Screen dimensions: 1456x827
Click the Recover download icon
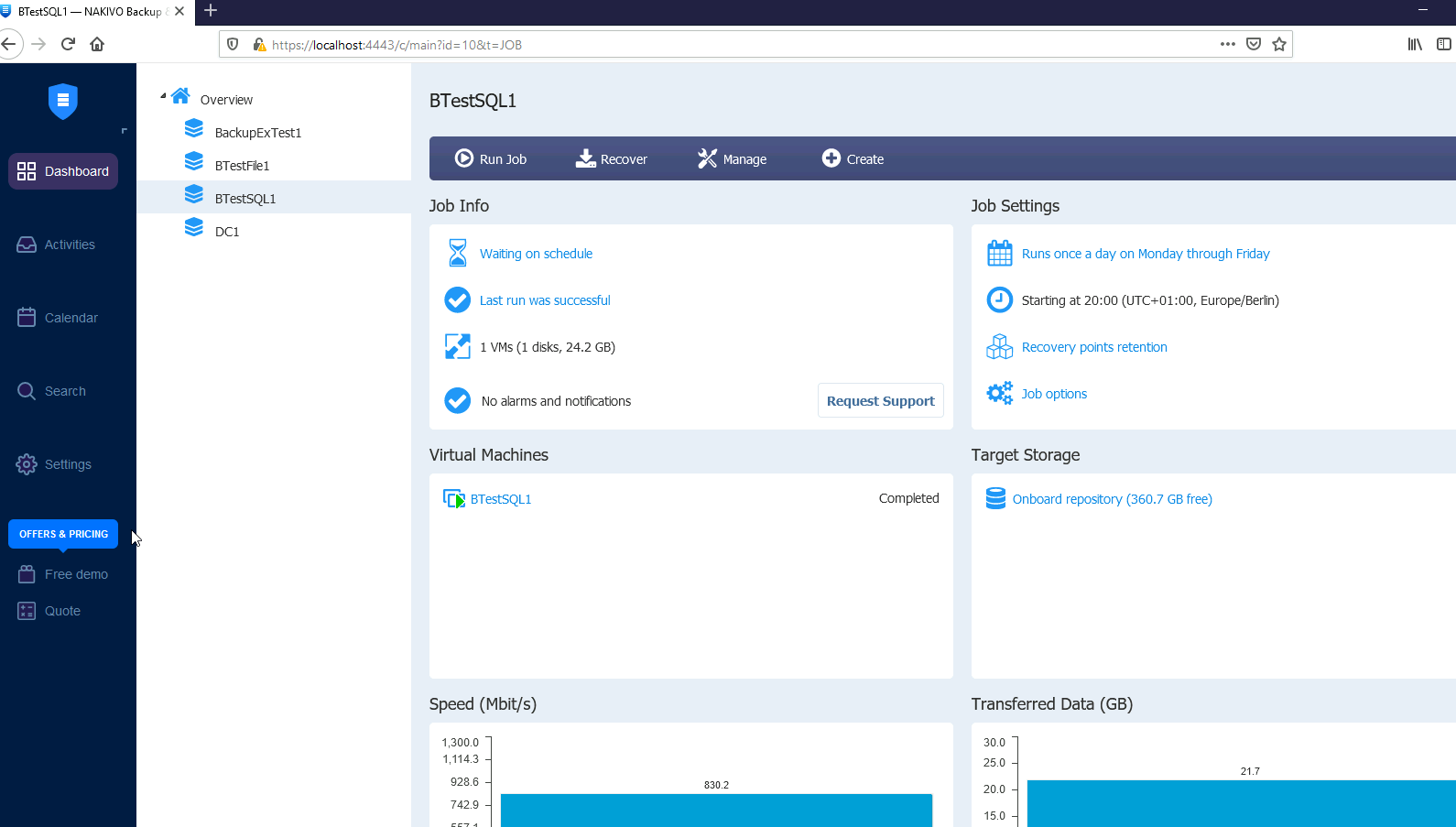585,158
